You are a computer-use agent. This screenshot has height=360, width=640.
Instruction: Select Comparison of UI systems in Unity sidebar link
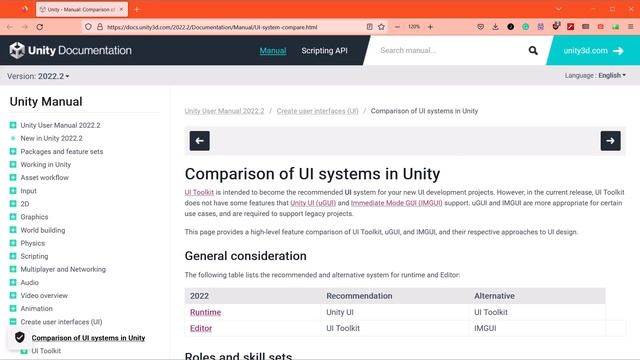(x=88, y=338)
